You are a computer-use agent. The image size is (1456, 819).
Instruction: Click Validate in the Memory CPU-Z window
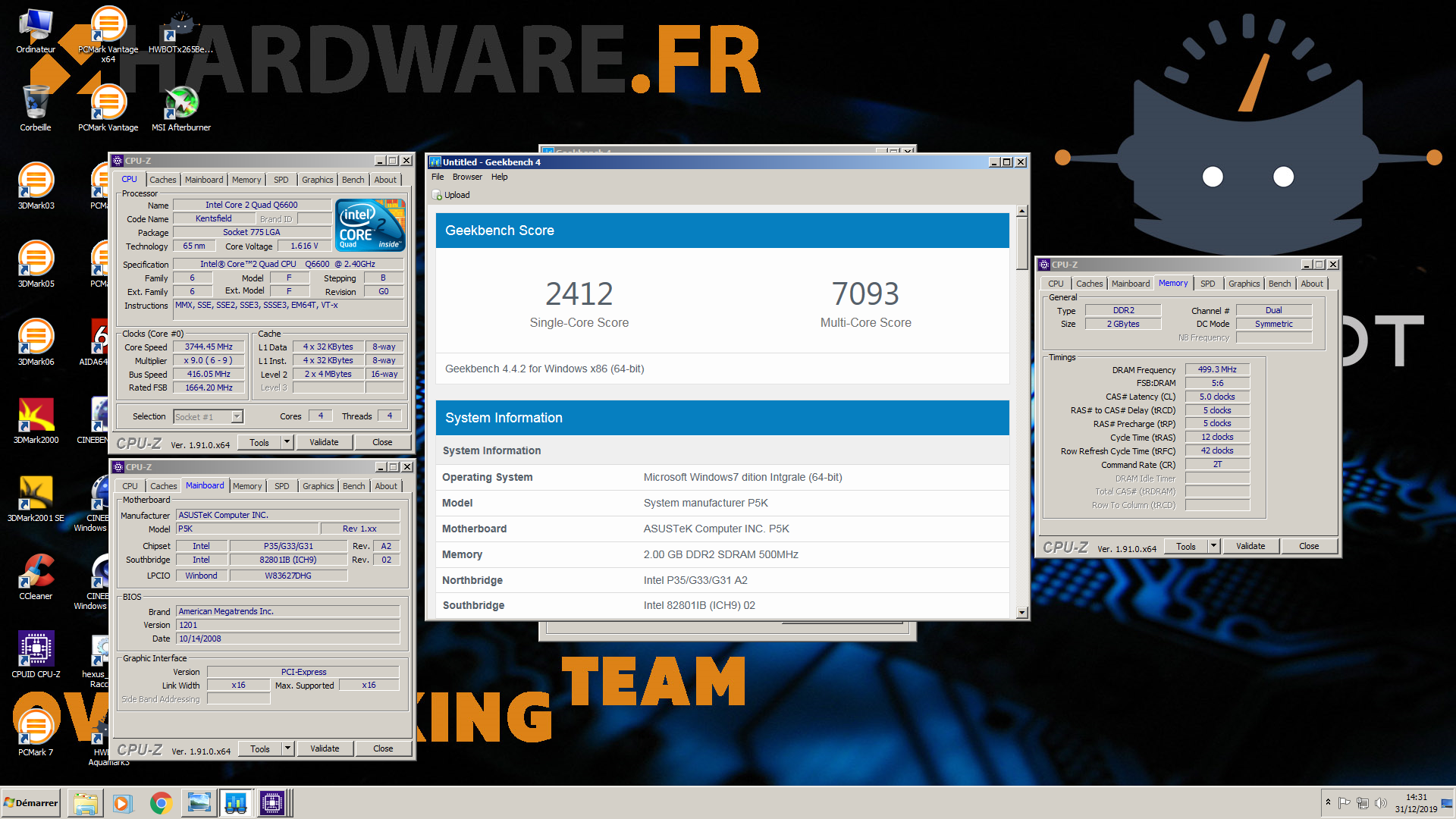tap(1250, 546)
